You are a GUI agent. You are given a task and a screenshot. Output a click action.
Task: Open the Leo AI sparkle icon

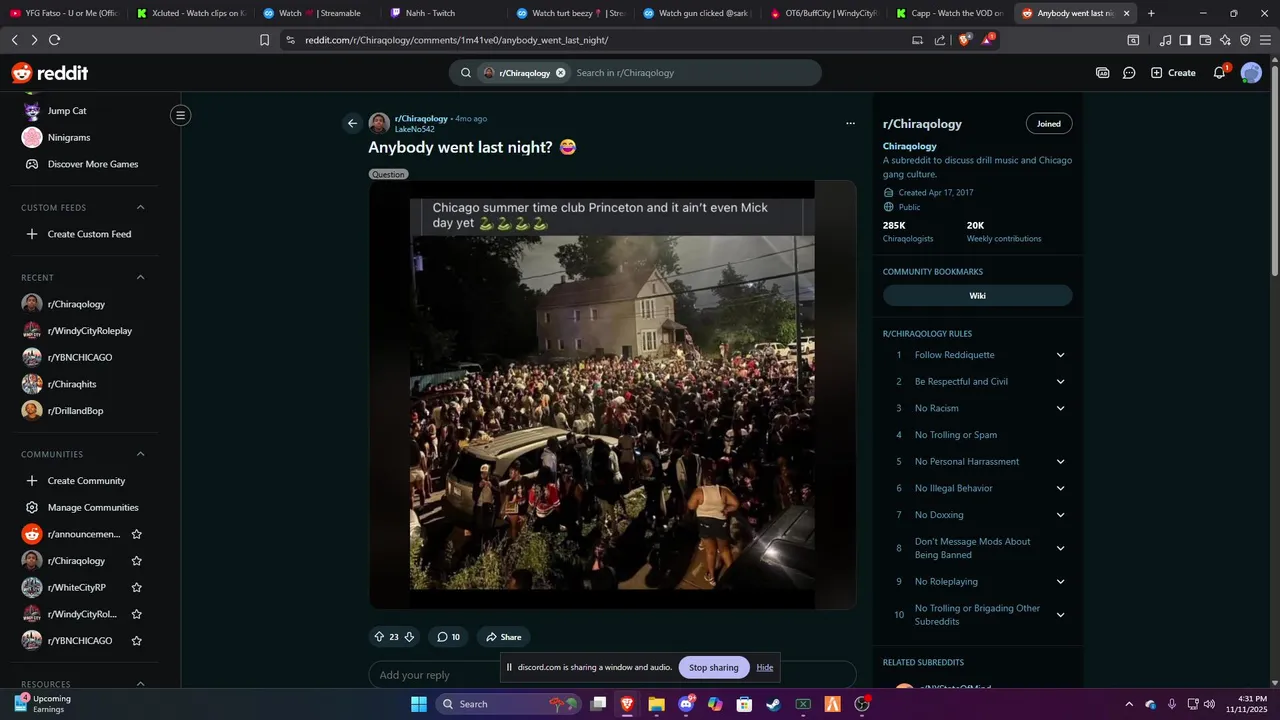[1225, 40]
